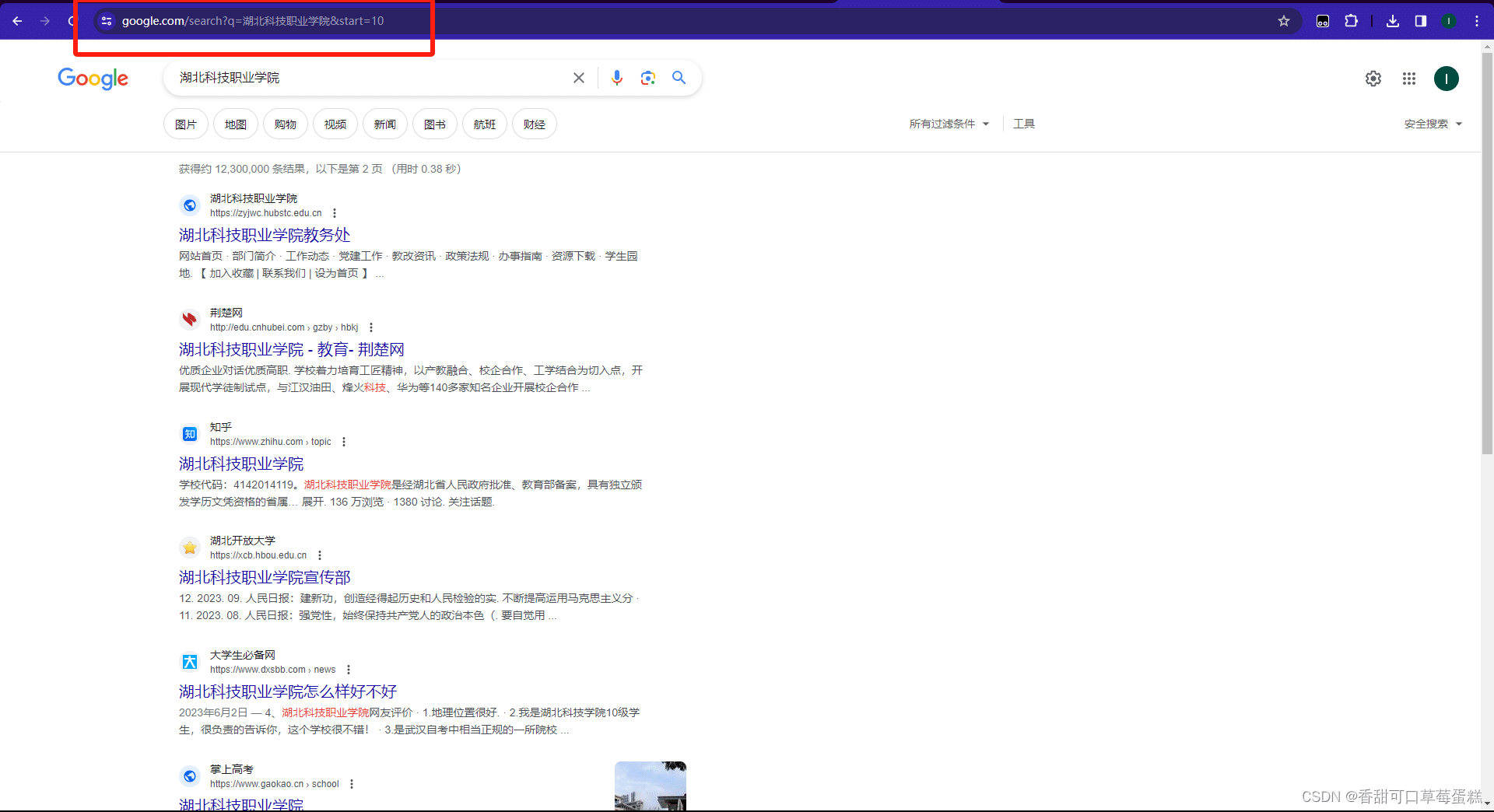Open more options for zhihu.com result
This screenshot has width=1494, height=812.
point(344,442)
